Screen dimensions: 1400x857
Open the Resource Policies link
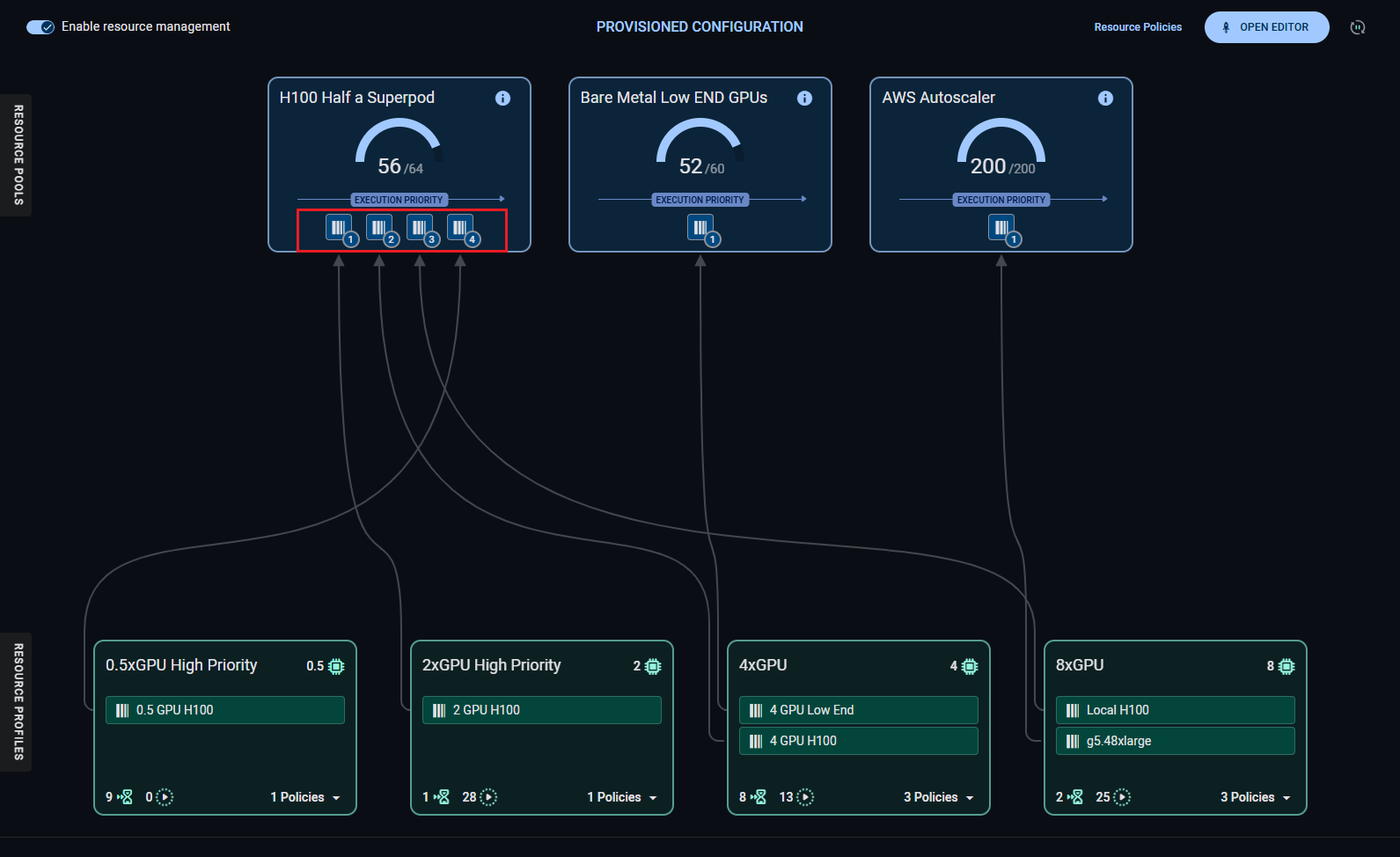[1137, 27]
